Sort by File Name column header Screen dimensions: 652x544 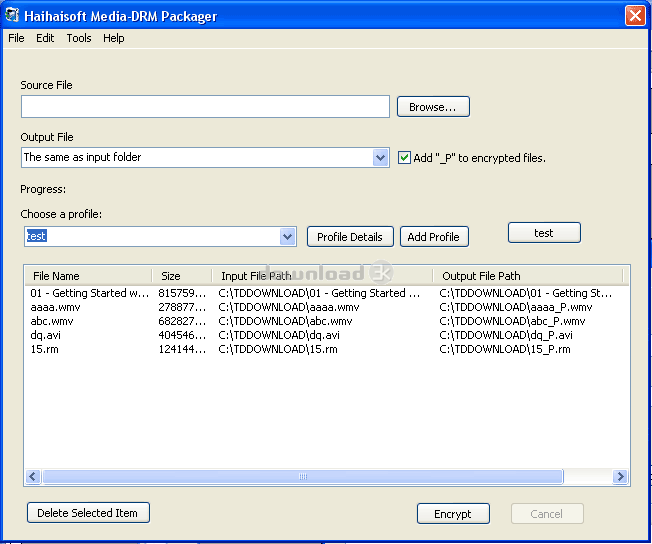click(x=88, y=276)
